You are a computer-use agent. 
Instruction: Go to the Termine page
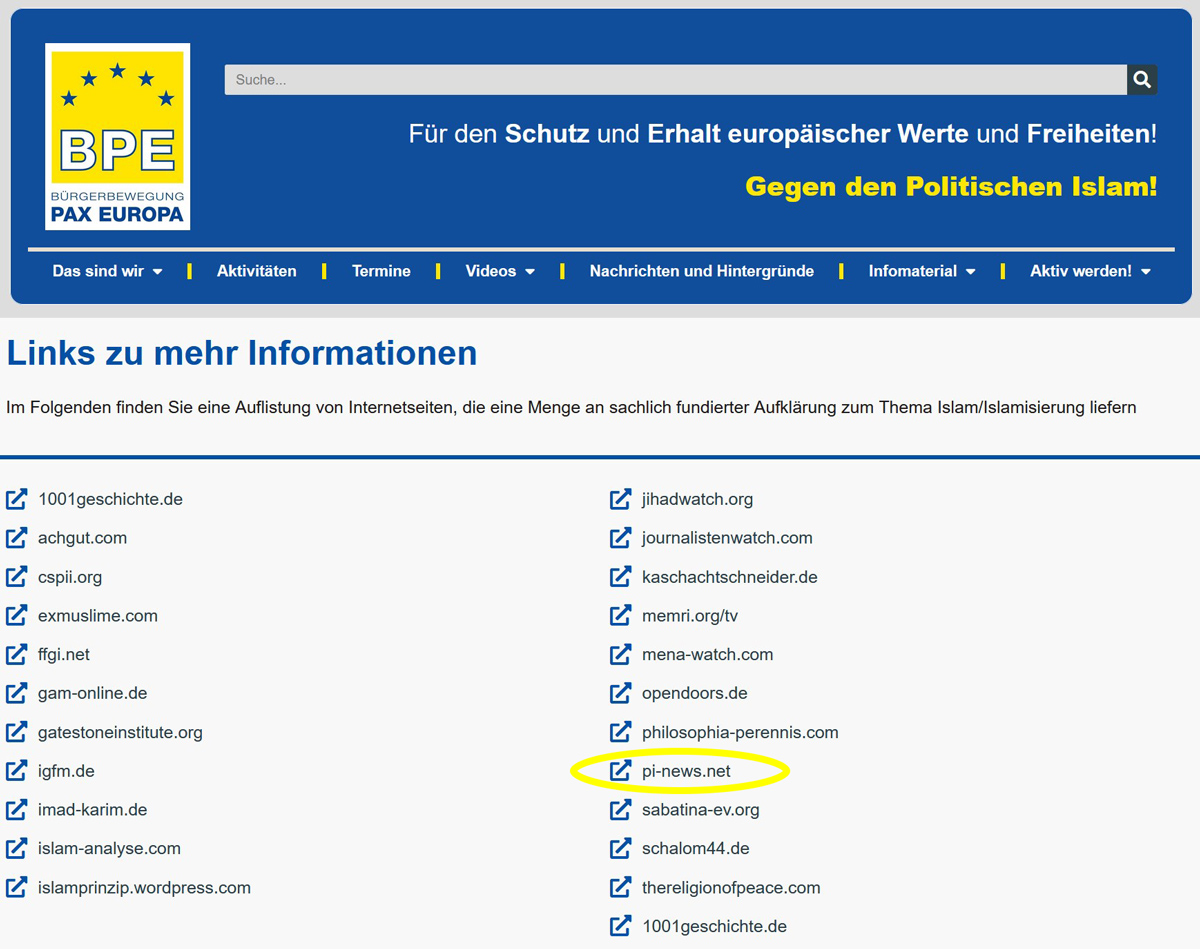point(381,271)
